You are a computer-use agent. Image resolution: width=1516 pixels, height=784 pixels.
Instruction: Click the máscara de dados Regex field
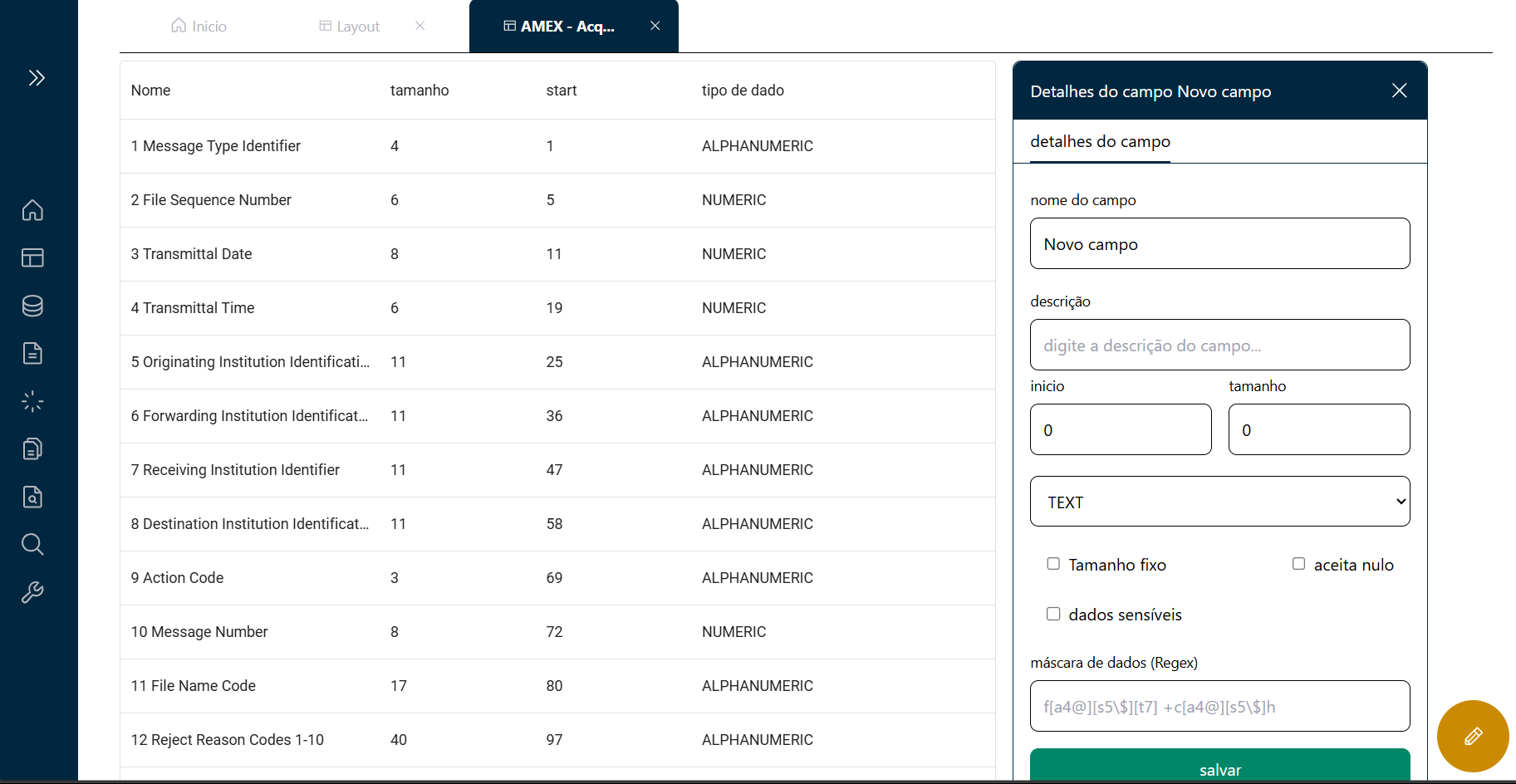tap(1219, 706)
